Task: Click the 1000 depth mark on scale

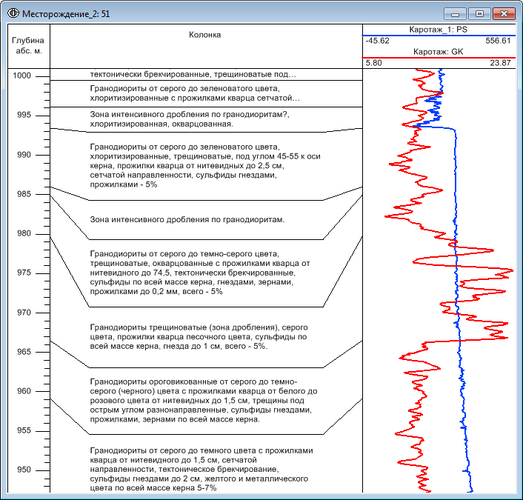Action: 22,76
